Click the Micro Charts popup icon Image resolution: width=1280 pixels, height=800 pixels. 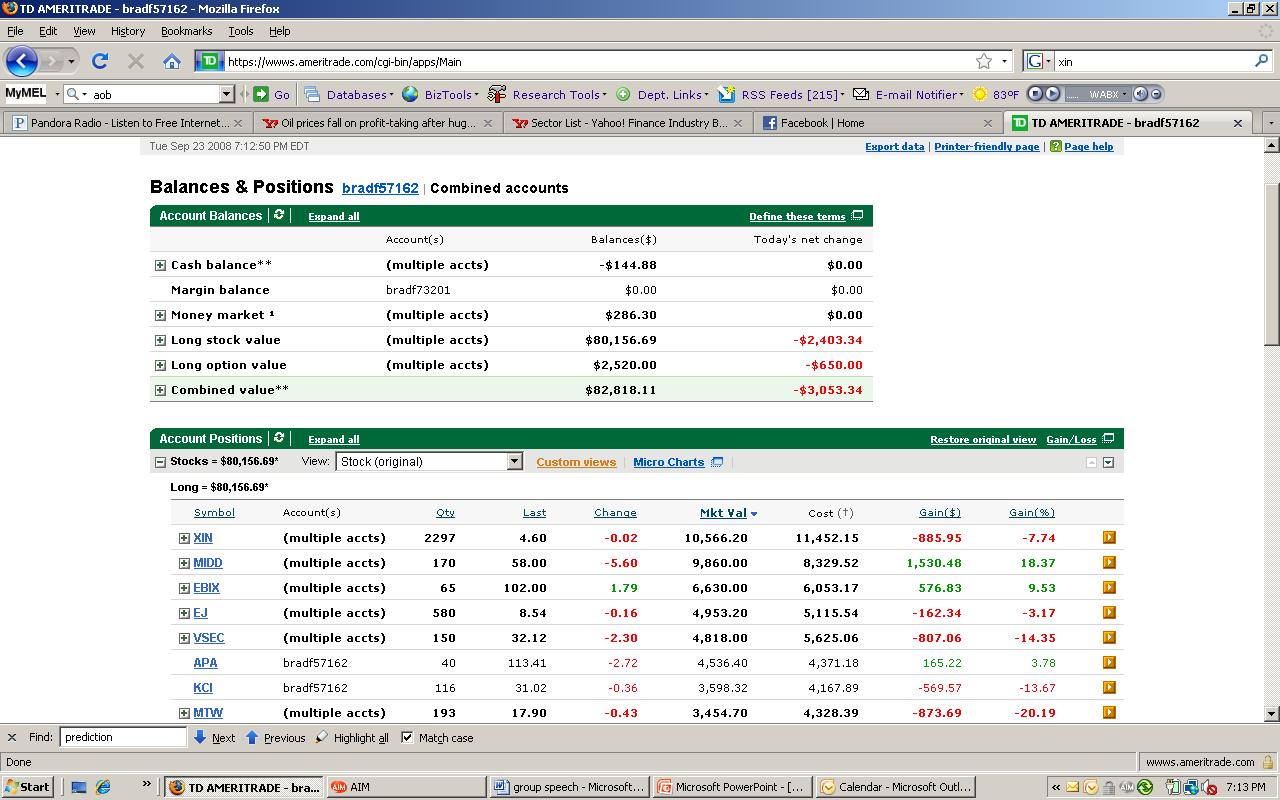tap(717, 462)
